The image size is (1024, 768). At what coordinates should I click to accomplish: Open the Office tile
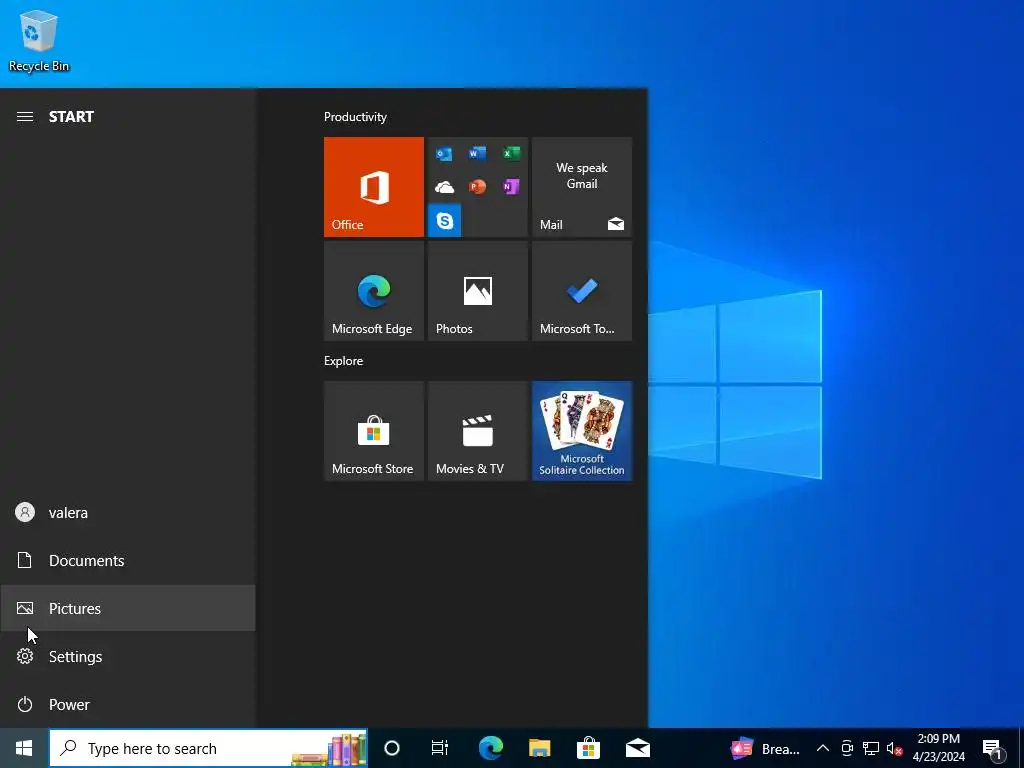pyautogui.click(x=374, y=187)
